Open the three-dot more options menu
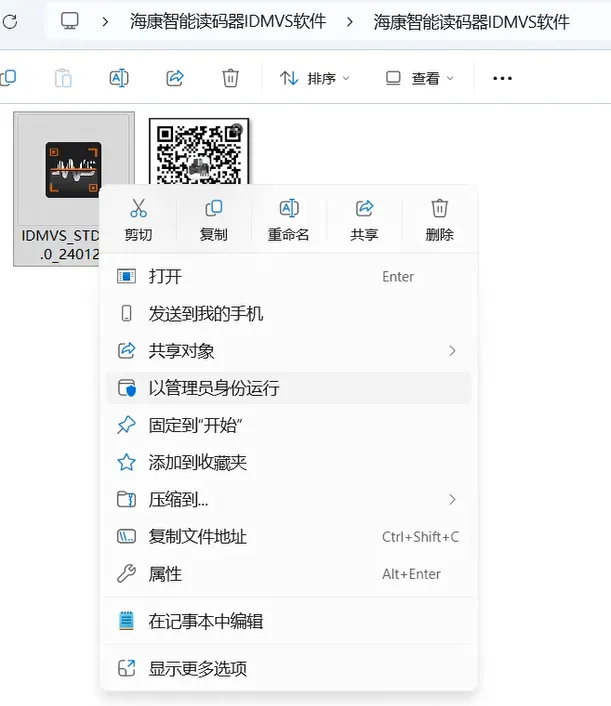The image size is (611, 706). point(502,78)
